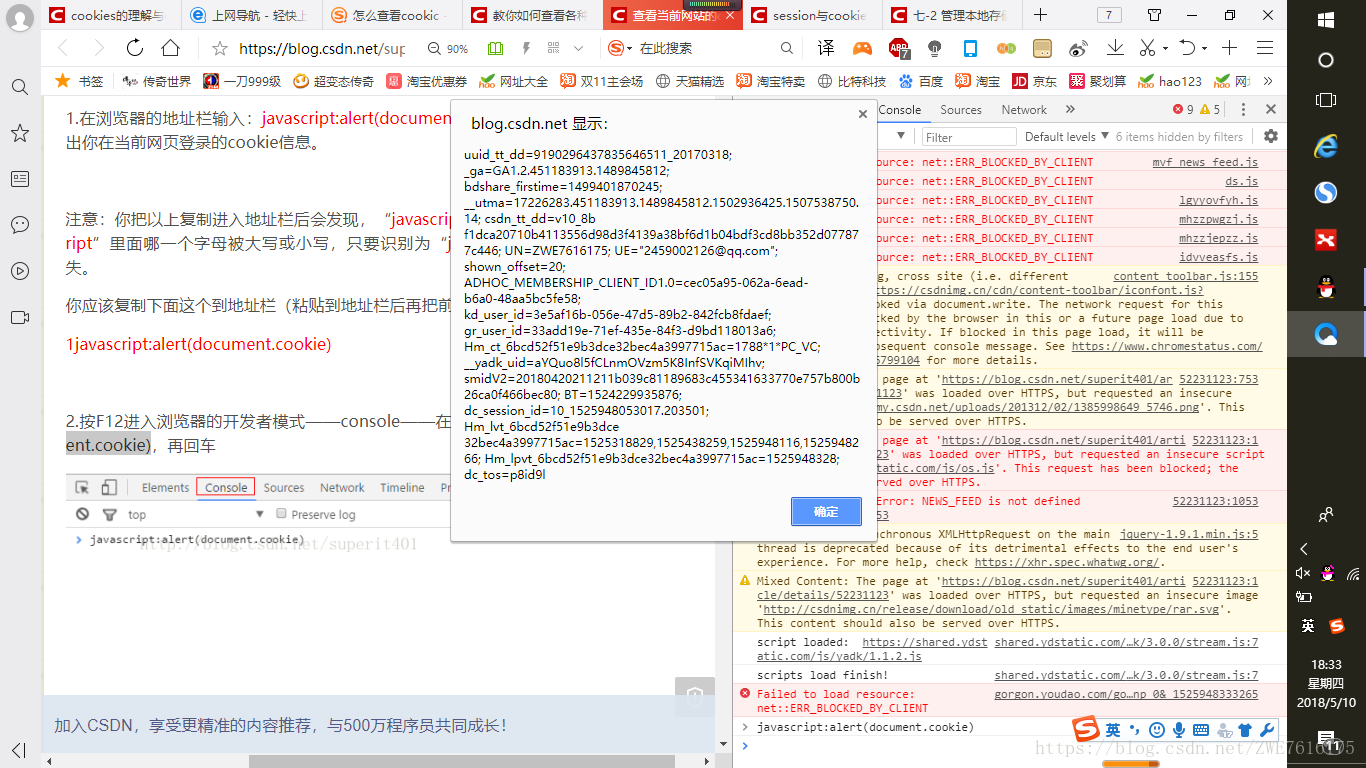Open the ABP ad blocker extension icon
This screenshot has width=1366, height=768.
point(898,48)
